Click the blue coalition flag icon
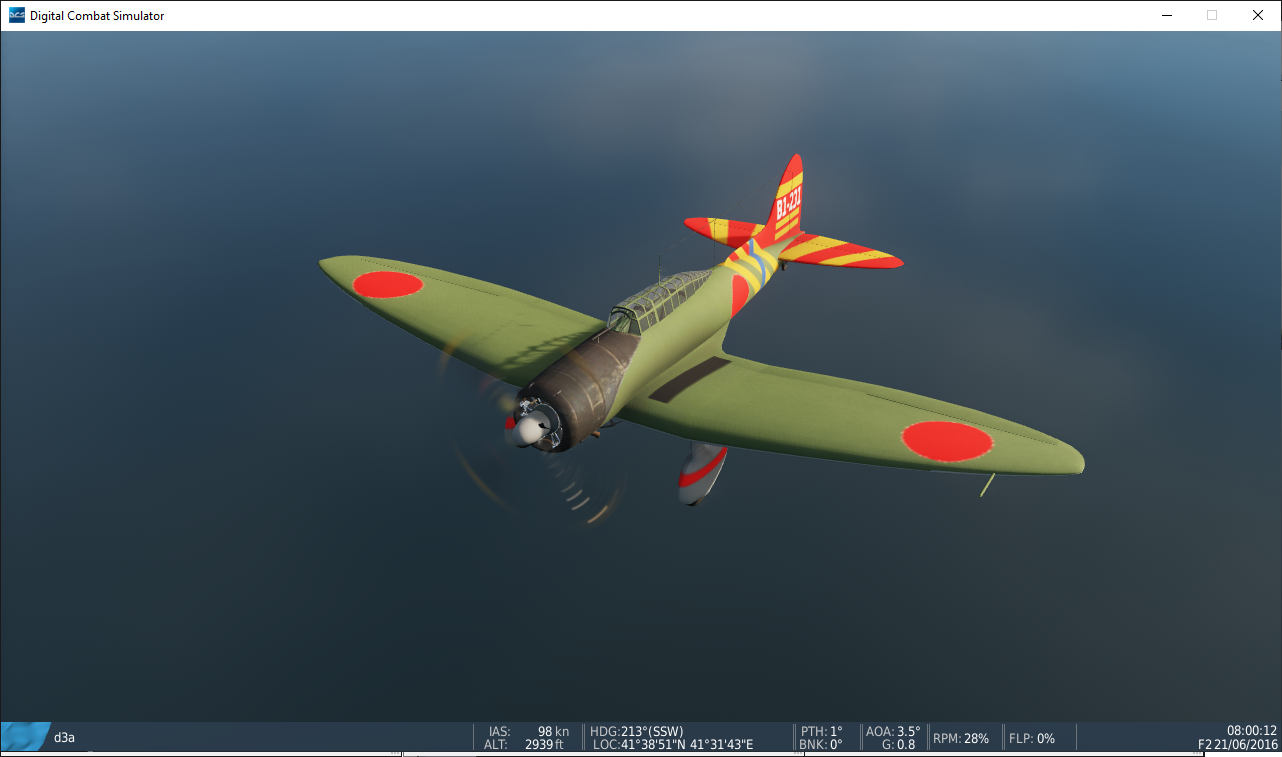Image resolution: width=1282 pixels, height=757 pixels. pyautogui.click(x=26, y=737)
